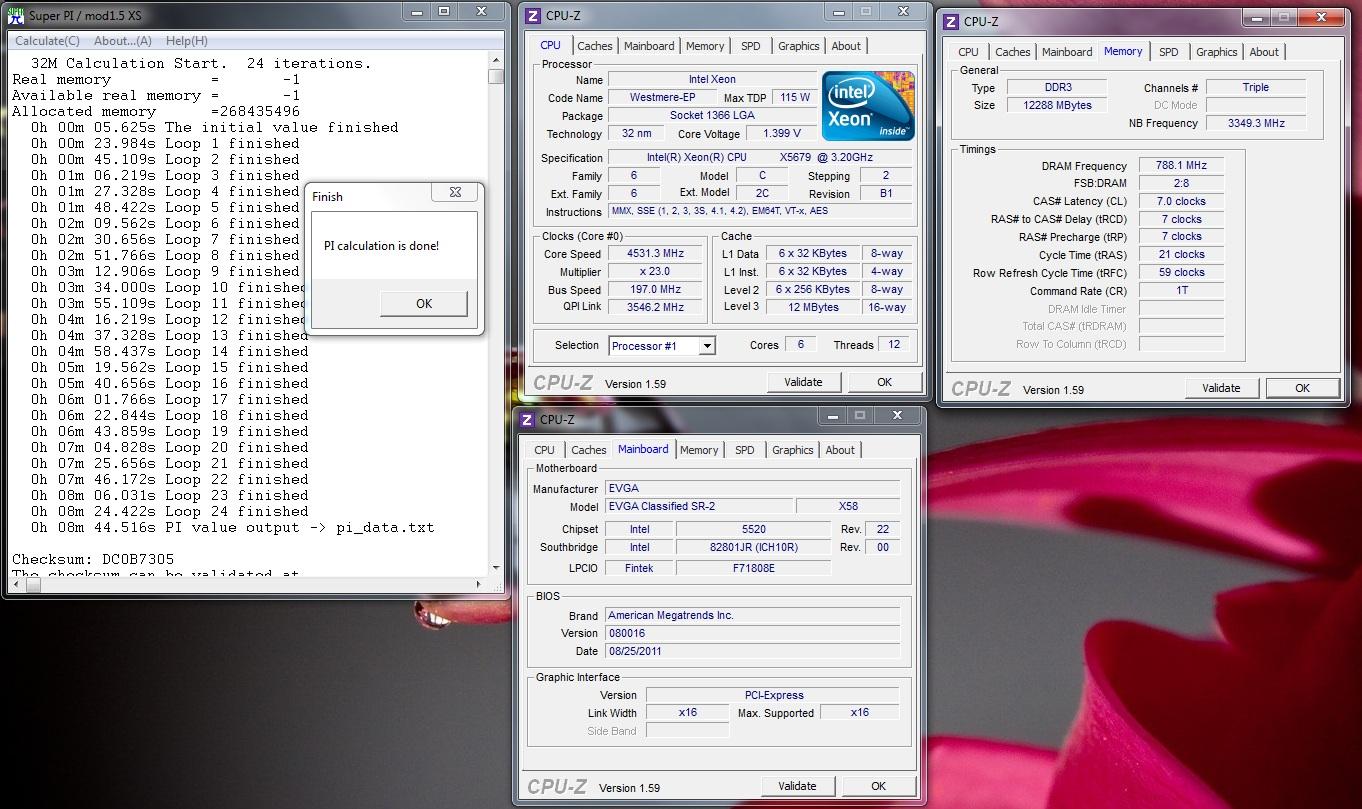Open About tab in the Mainboard window

tap(840, 450)
